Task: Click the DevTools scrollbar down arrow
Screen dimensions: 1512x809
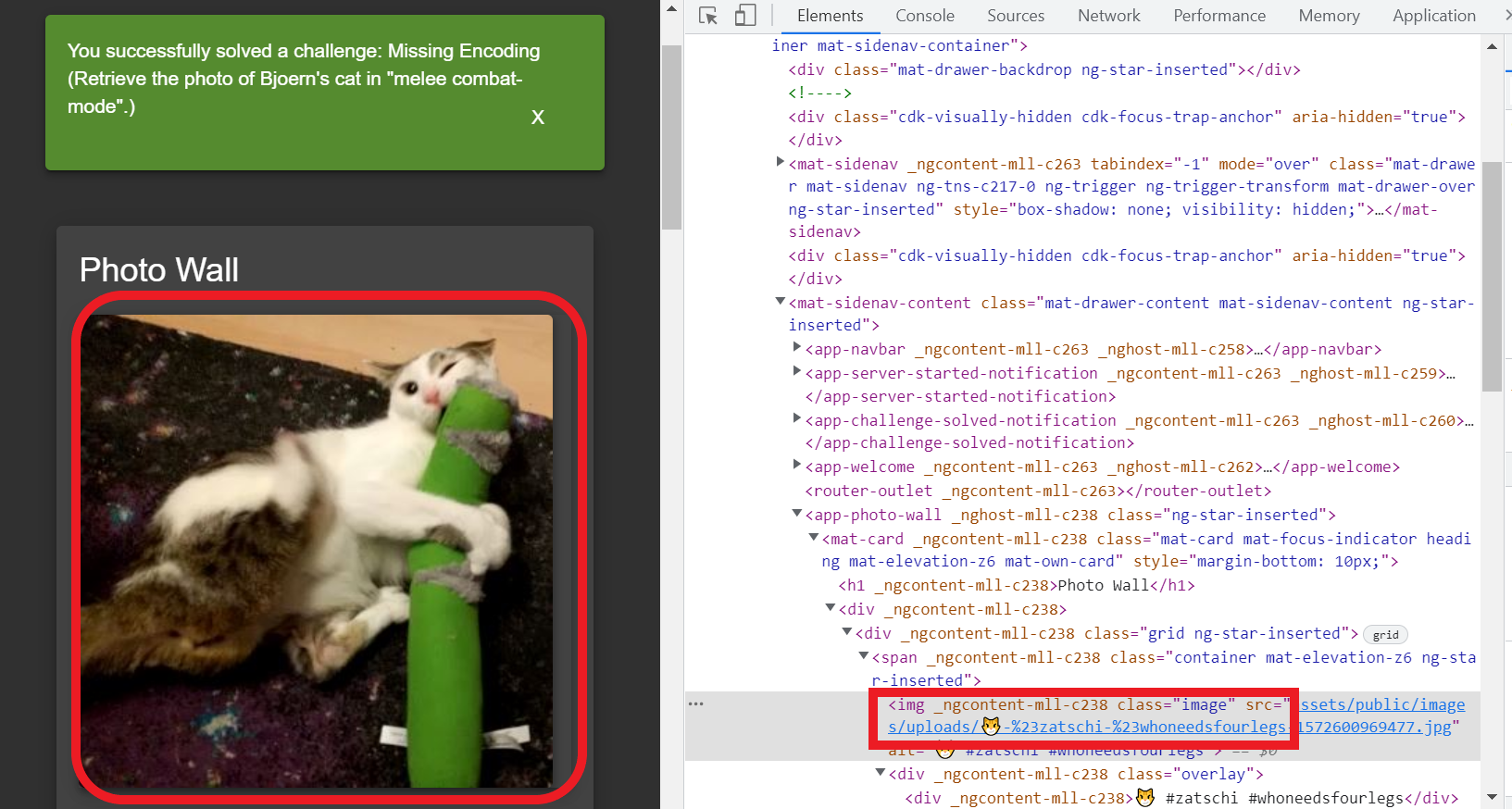Action: coord(1492,797)
